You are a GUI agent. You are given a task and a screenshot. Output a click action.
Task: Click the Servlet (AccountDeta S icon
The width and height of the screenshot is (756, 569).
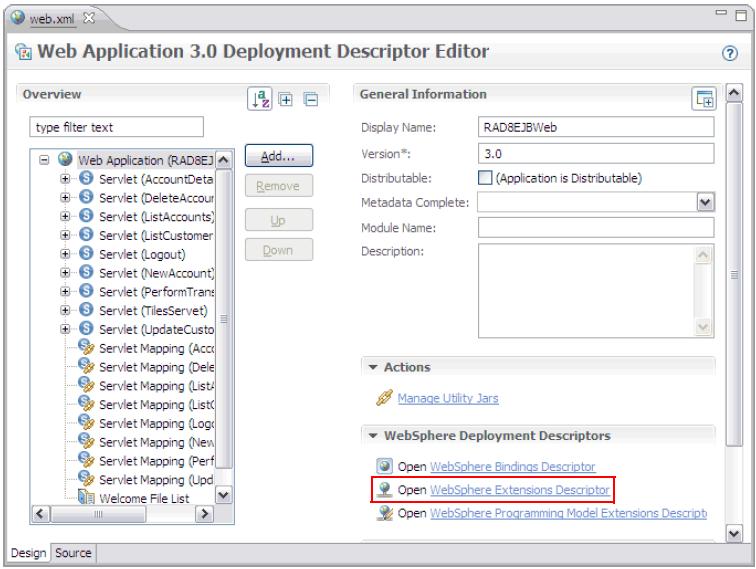[x=86, y=178]
